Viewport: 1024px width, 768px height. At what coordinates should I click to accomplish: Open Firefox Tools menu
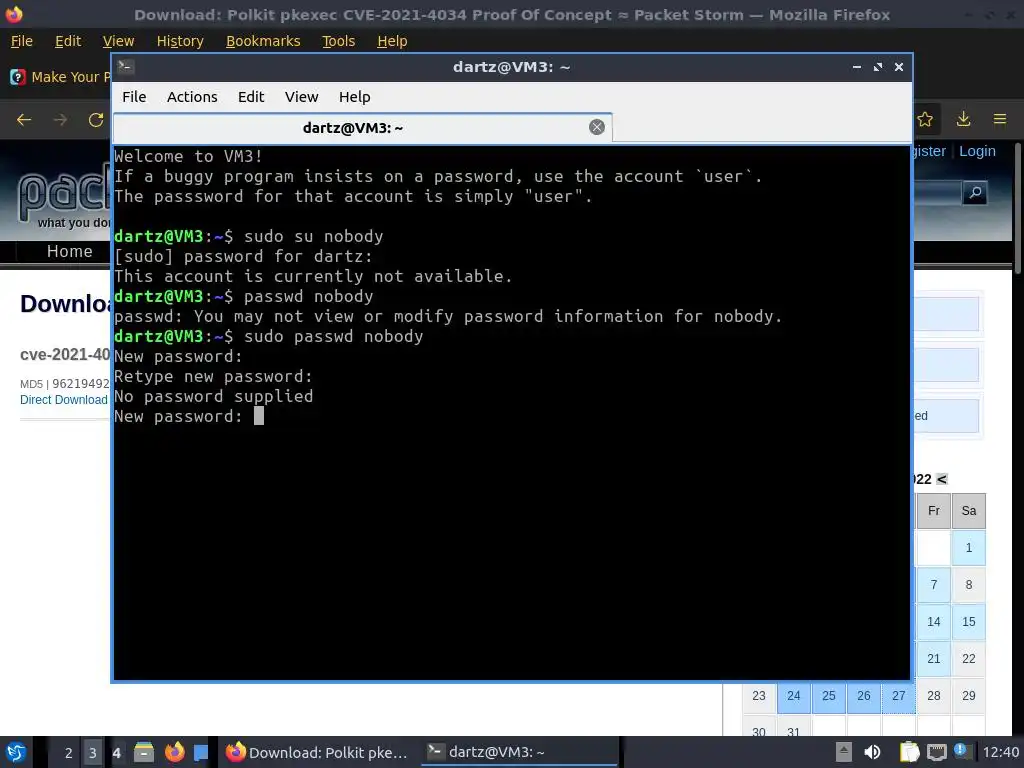pyautogui.click(x=338, y=41)
